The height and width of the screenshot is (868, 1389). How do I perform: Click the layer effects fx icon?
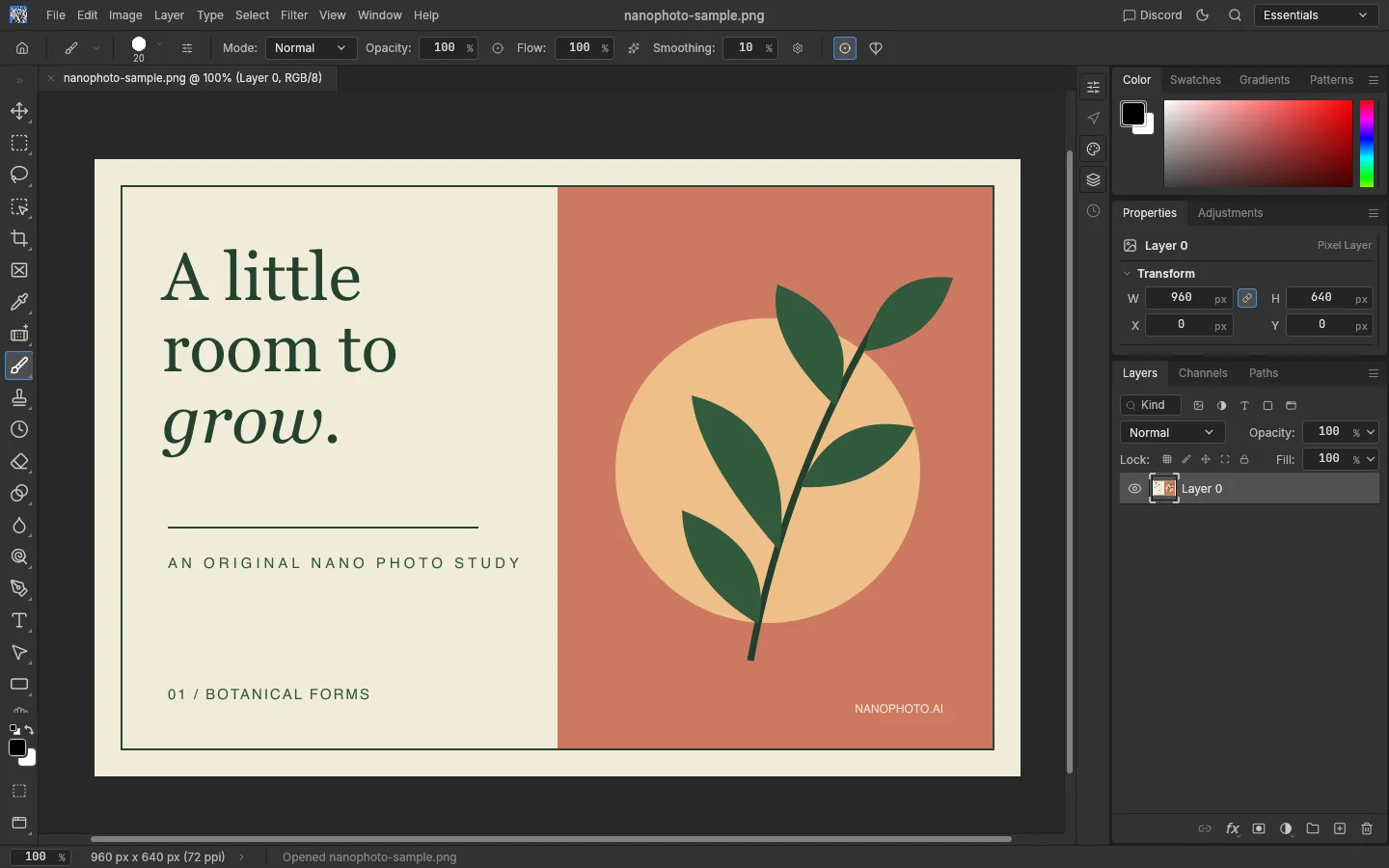coord(1232,828)
